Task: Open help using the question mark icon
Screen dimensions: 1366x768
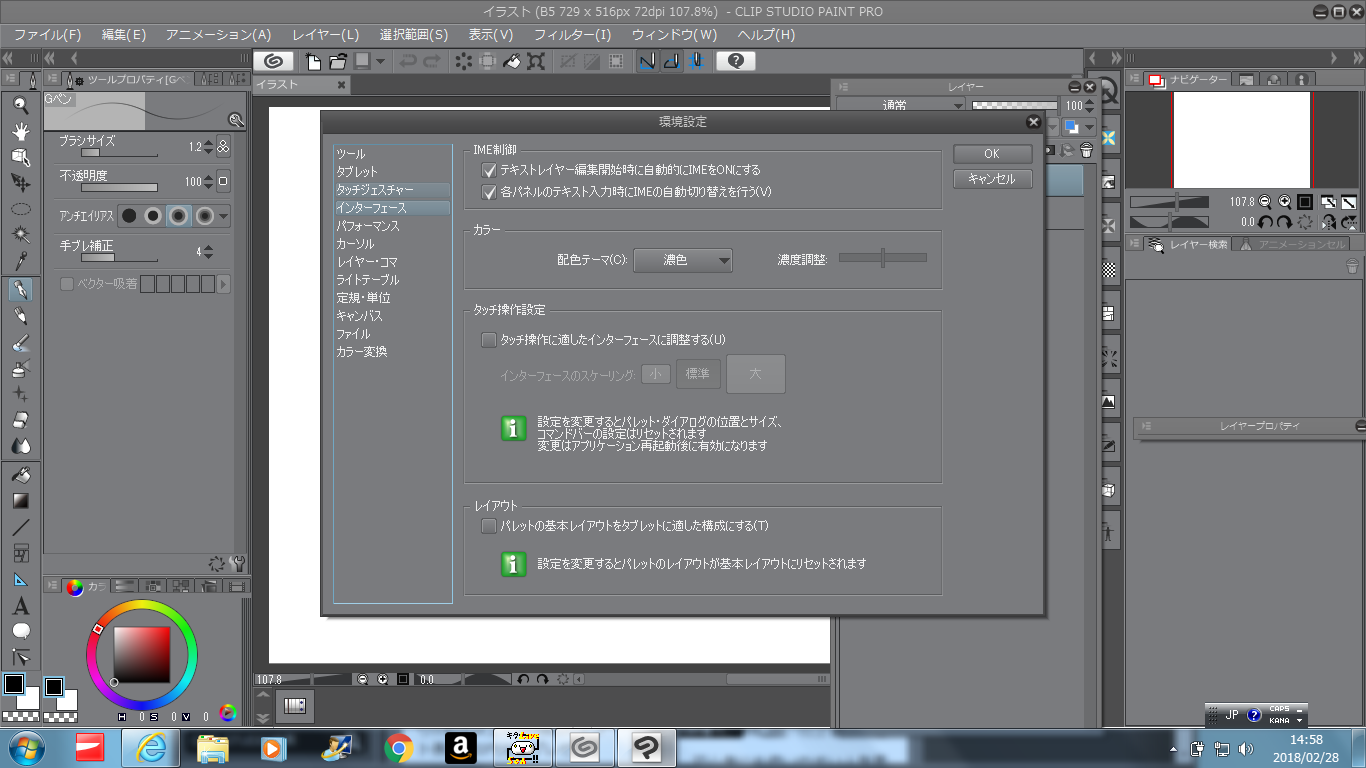Action: point(735,61)
